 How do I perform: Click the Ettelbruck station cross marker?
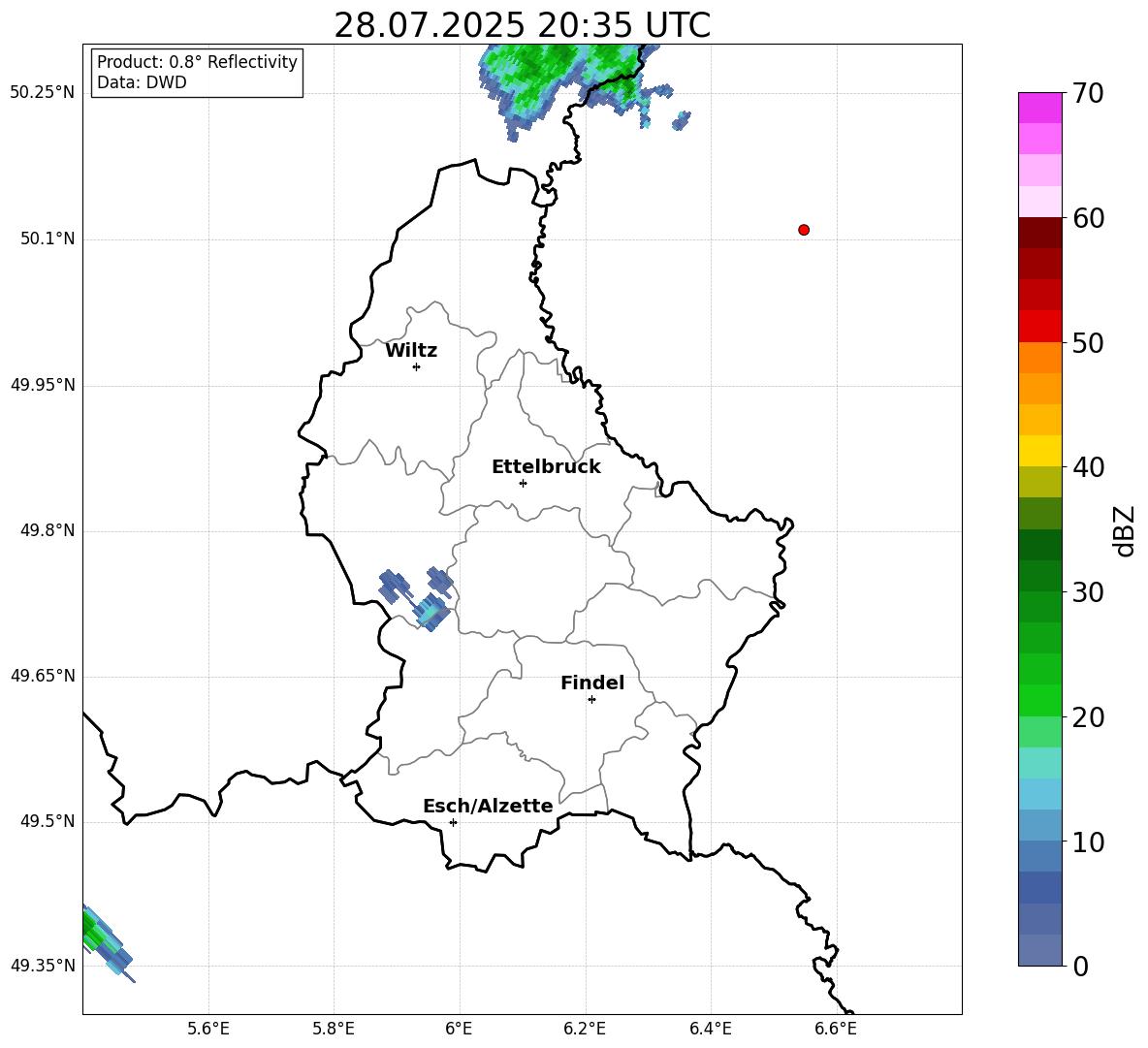click(523, 483)
